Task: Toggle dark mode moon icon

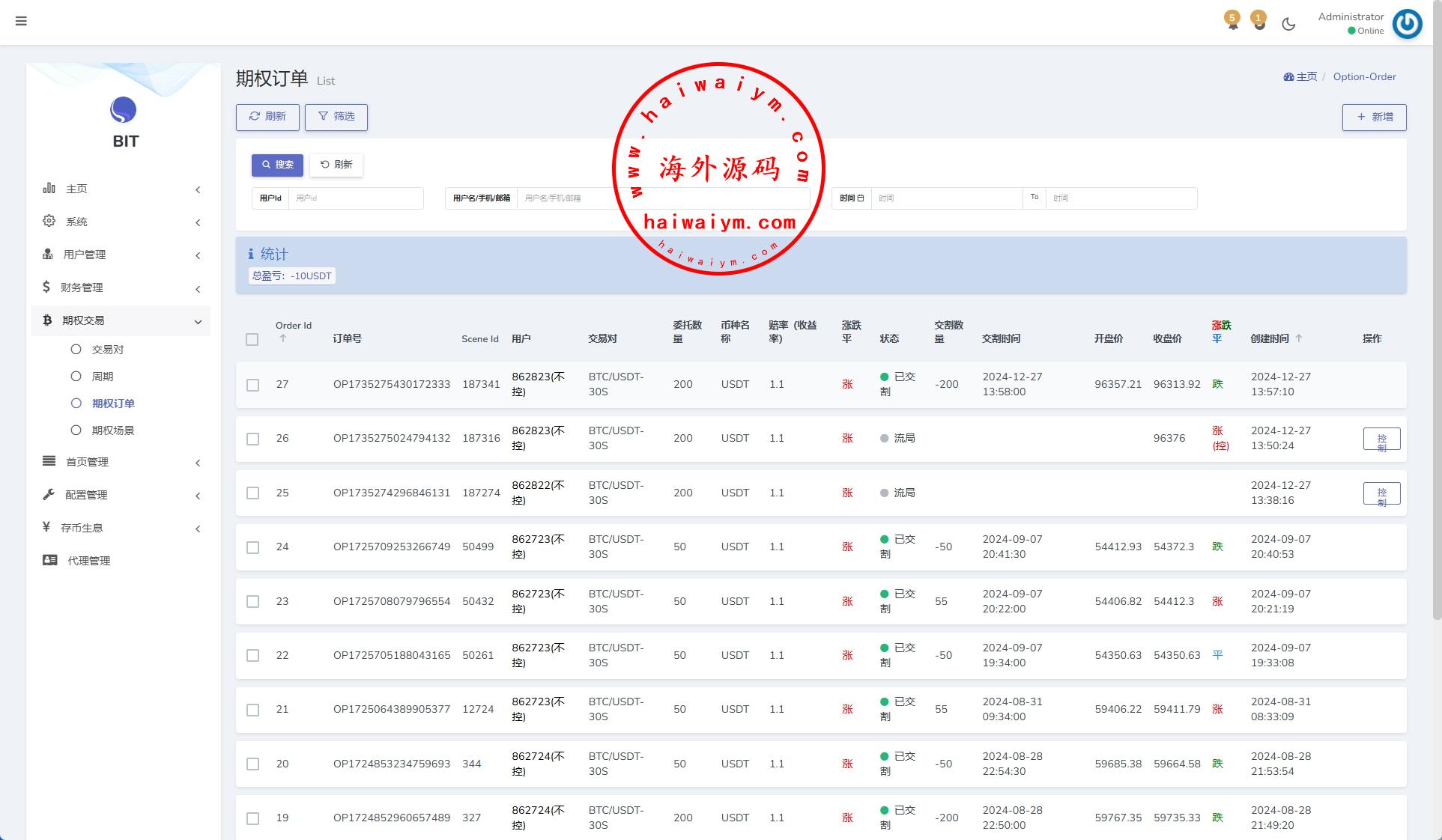Action: click(x=1288, y=24)
